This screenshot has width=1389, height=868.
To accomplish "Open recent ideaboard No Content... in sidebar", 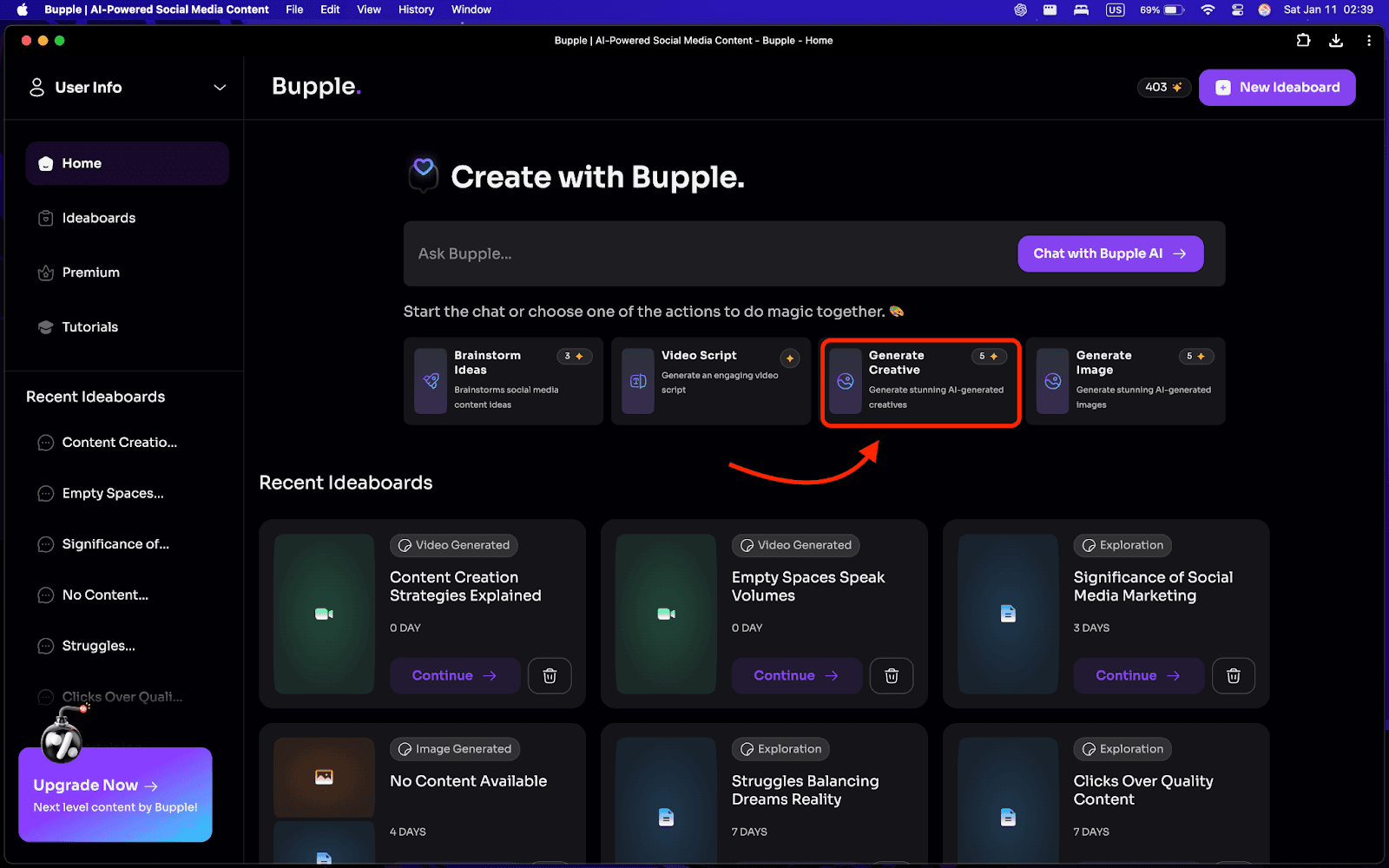I will [93, 595].
